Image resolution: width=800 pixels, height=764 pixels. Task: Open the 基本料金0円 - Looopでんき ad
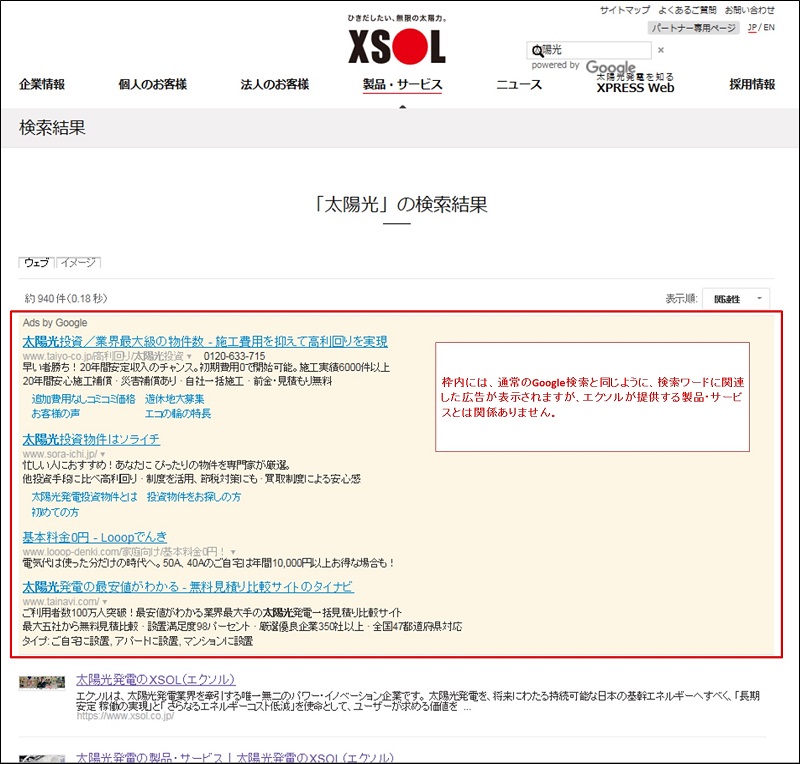coord(95,537)
